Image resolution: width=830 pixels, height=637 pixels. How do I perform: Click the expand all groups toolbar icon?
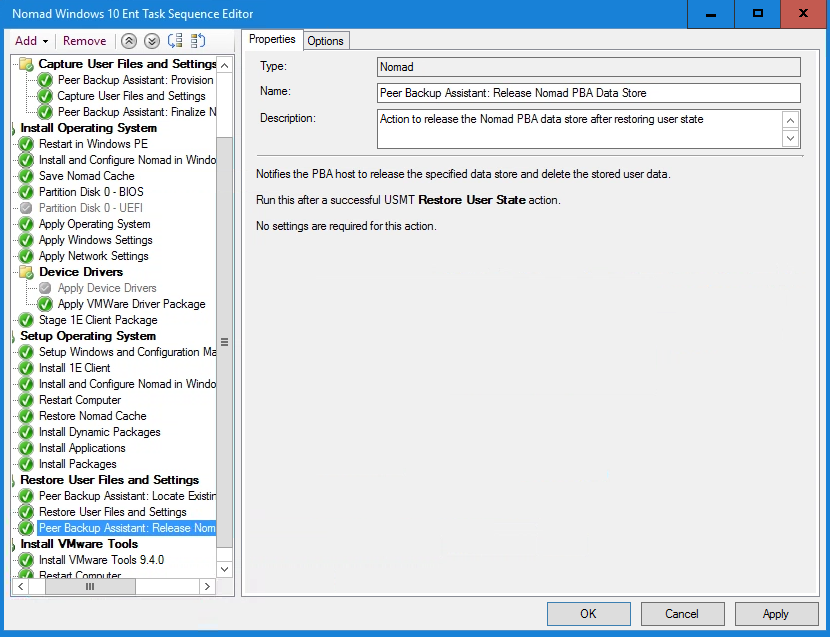point(175,41)
